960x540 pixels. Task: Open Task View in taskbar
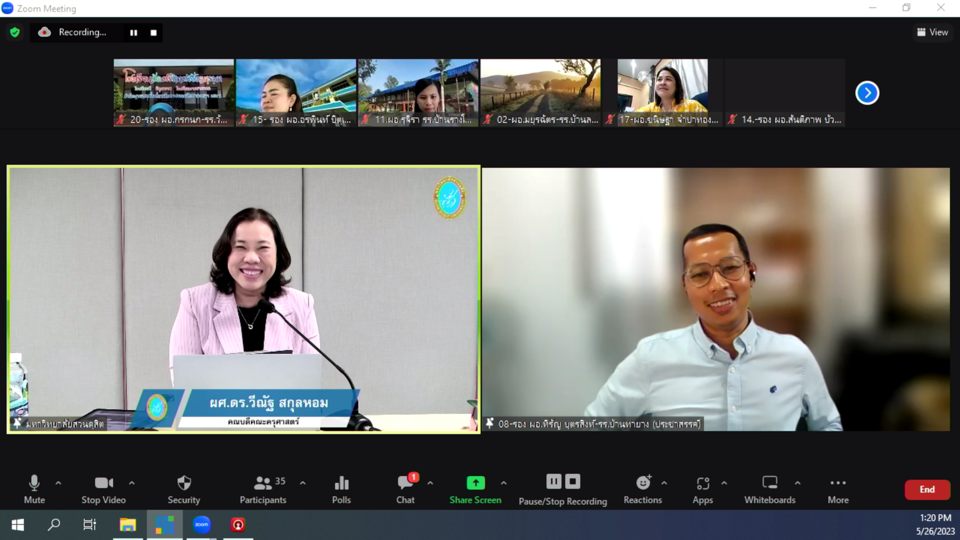click(89, 525)
